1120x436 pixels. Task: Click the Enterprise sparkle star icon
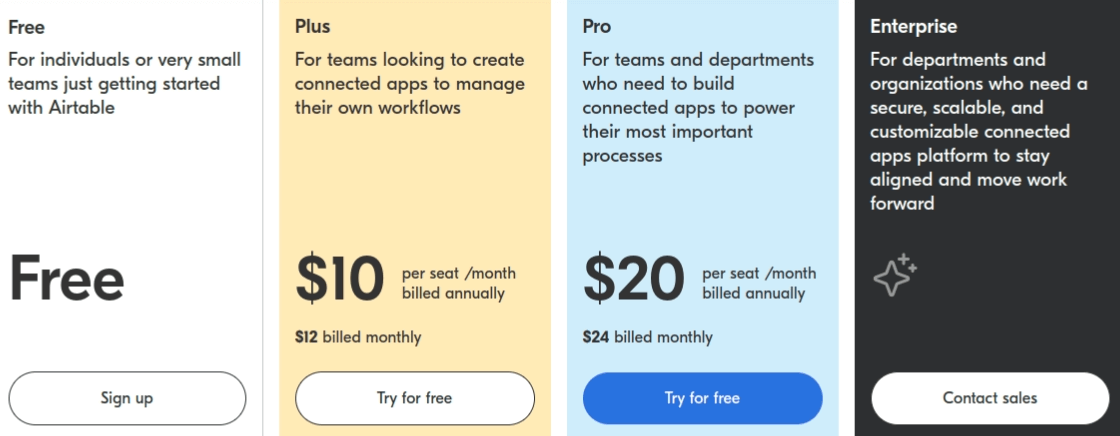[x=895, y=275]
